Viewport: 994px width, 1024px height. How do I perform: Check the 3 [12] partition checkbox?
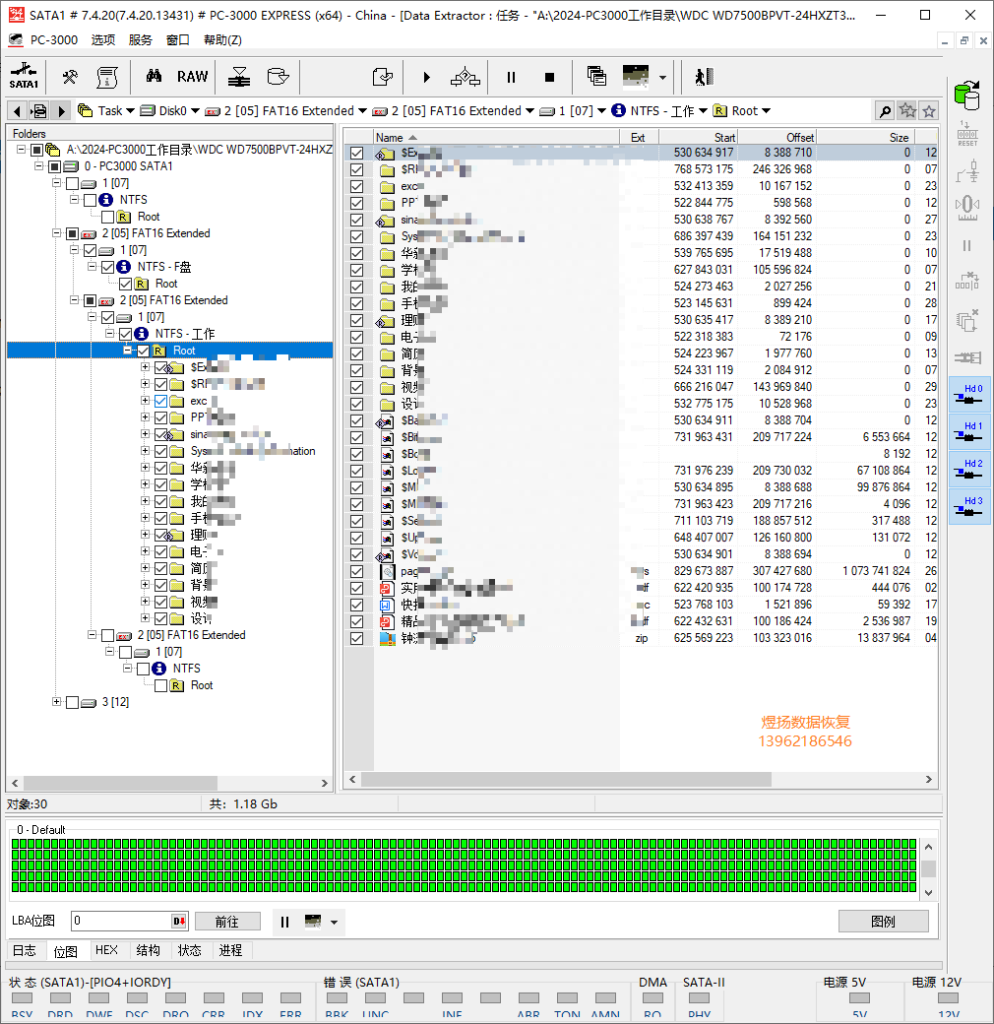(72, 702)
